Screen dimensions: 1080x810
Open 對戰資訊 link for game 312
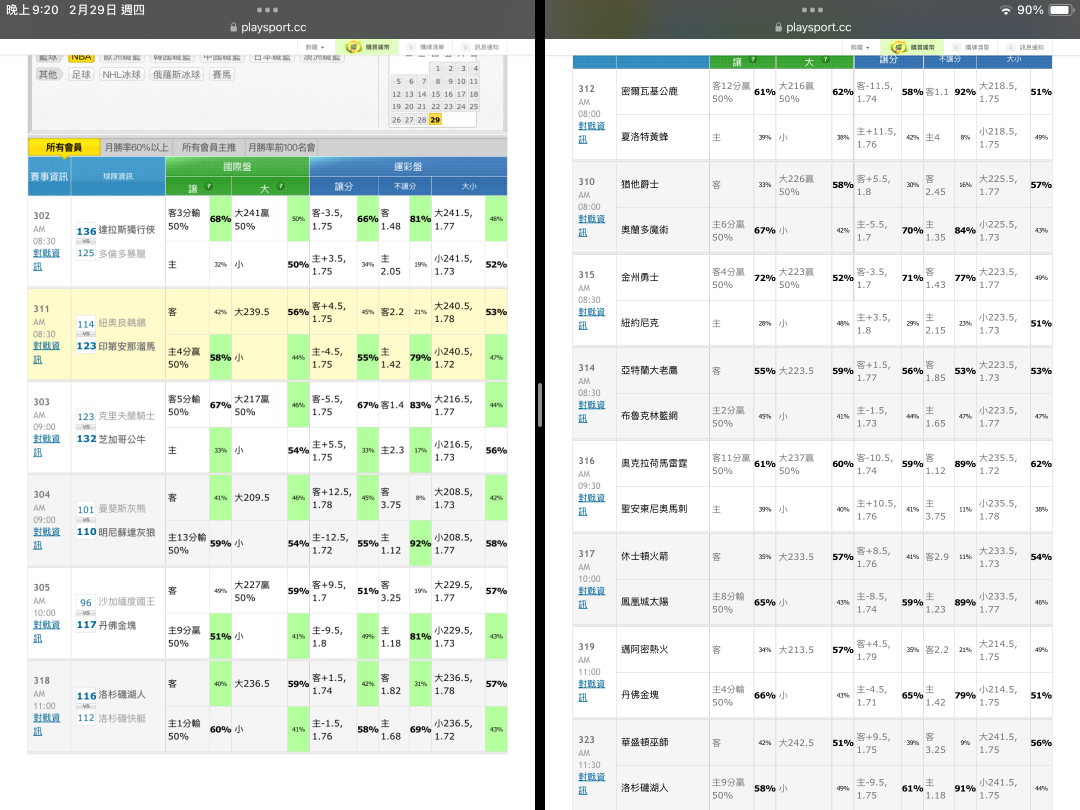tap(591, 133)
